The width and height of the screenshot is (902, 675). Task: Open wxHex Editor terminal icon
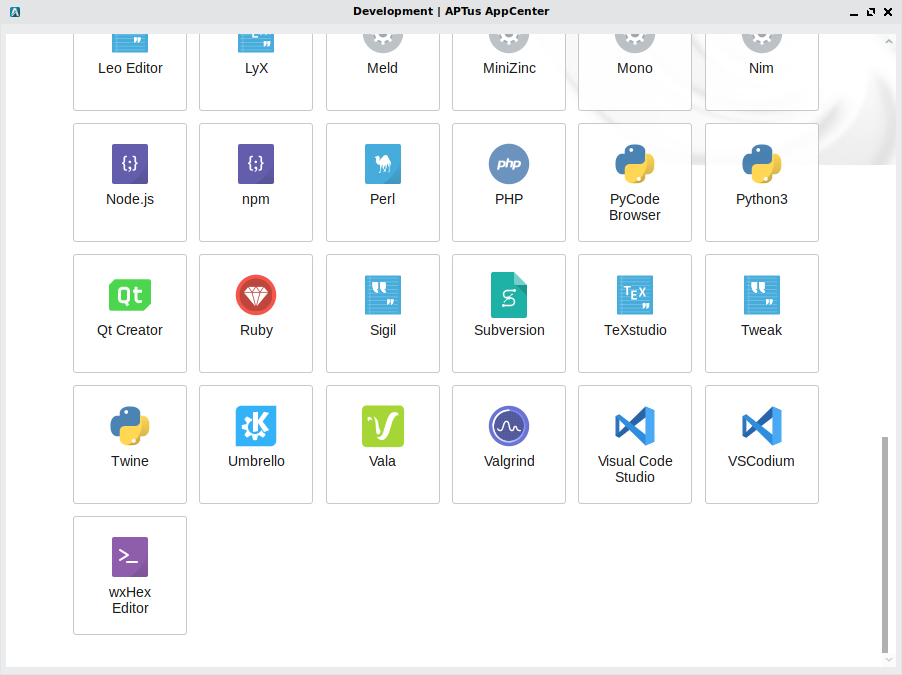coord(130,557)
